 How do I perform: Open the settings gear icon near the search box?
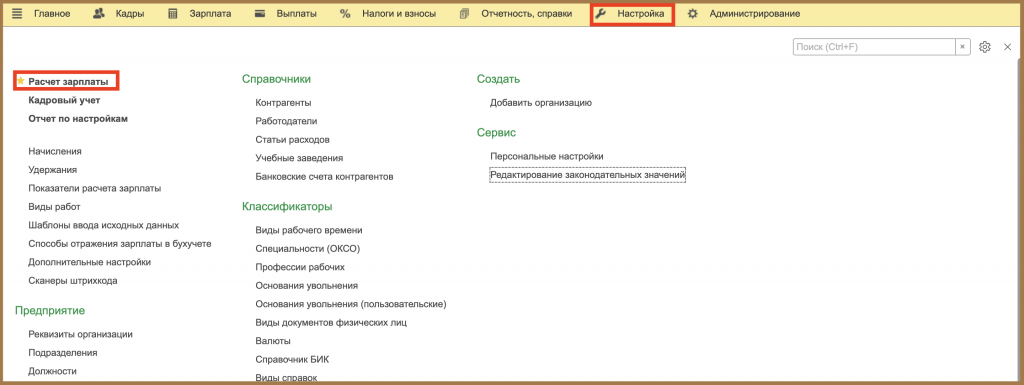985,47
